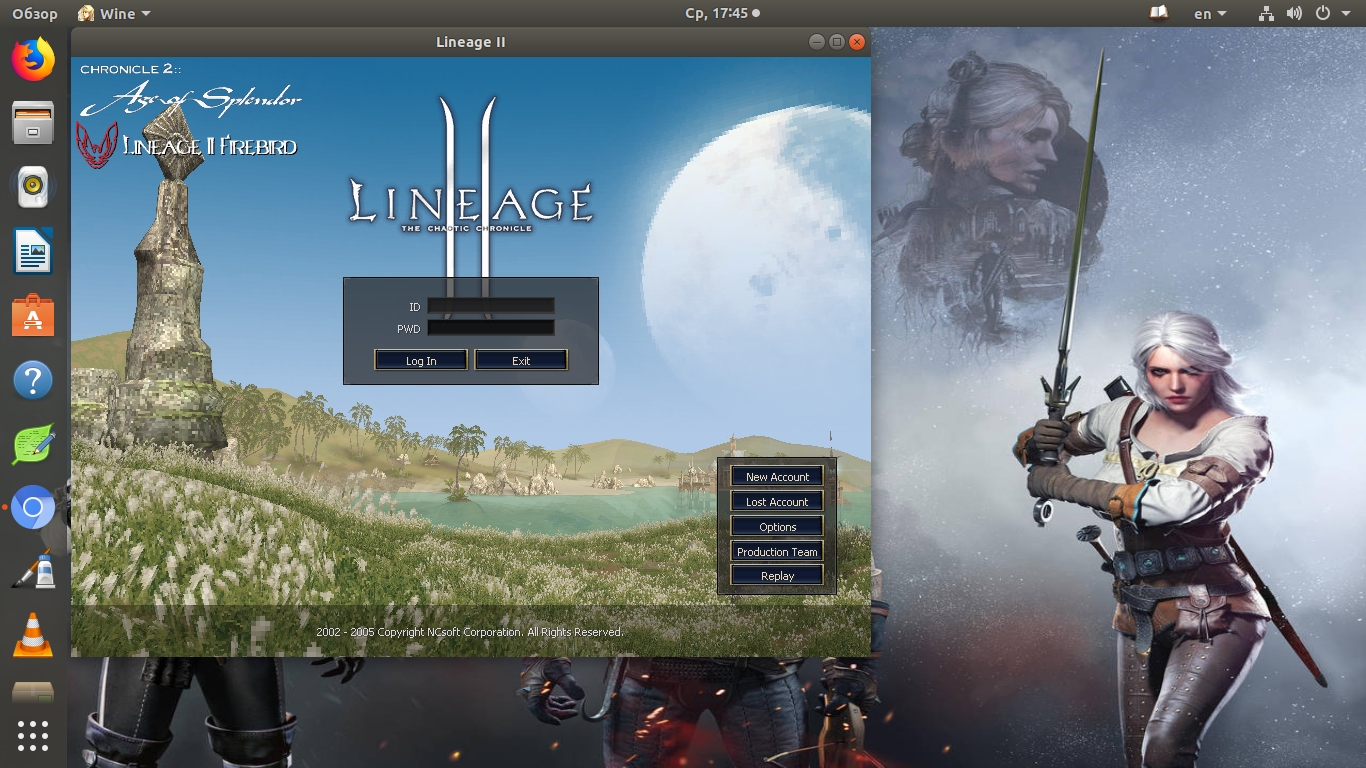Maximize the Lineage II window
This screenshot has height=768, width=1366.
coord(837,42)
